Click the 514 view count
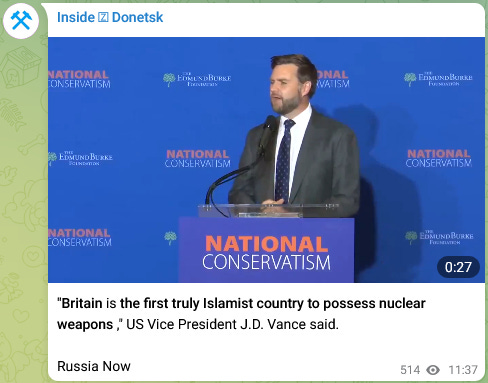This screenshot has width=488, height=383. (x=410, y=370)
